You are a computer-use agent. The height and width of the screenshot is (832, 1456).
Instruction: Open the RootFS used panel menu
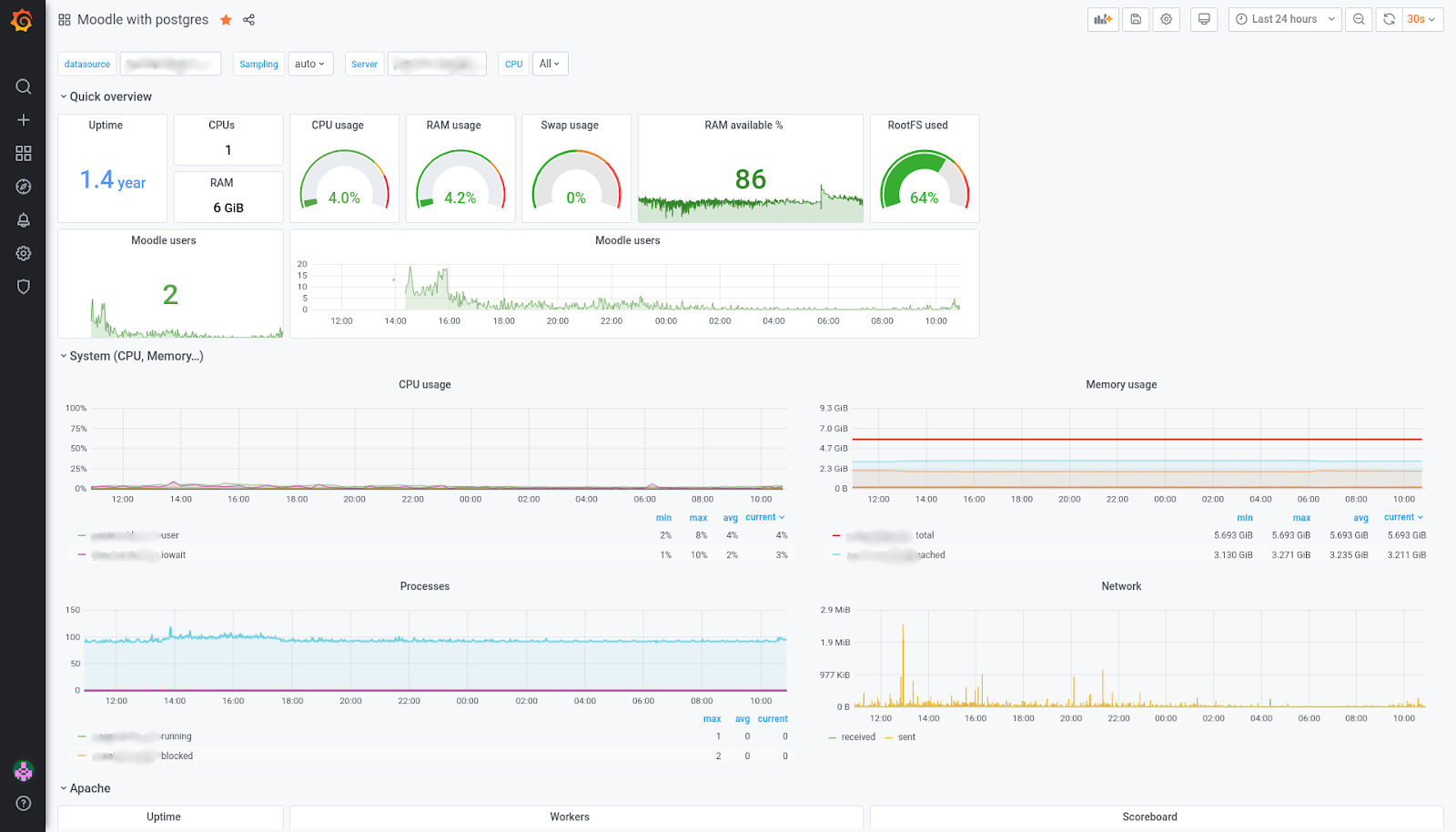click(917, 126)
